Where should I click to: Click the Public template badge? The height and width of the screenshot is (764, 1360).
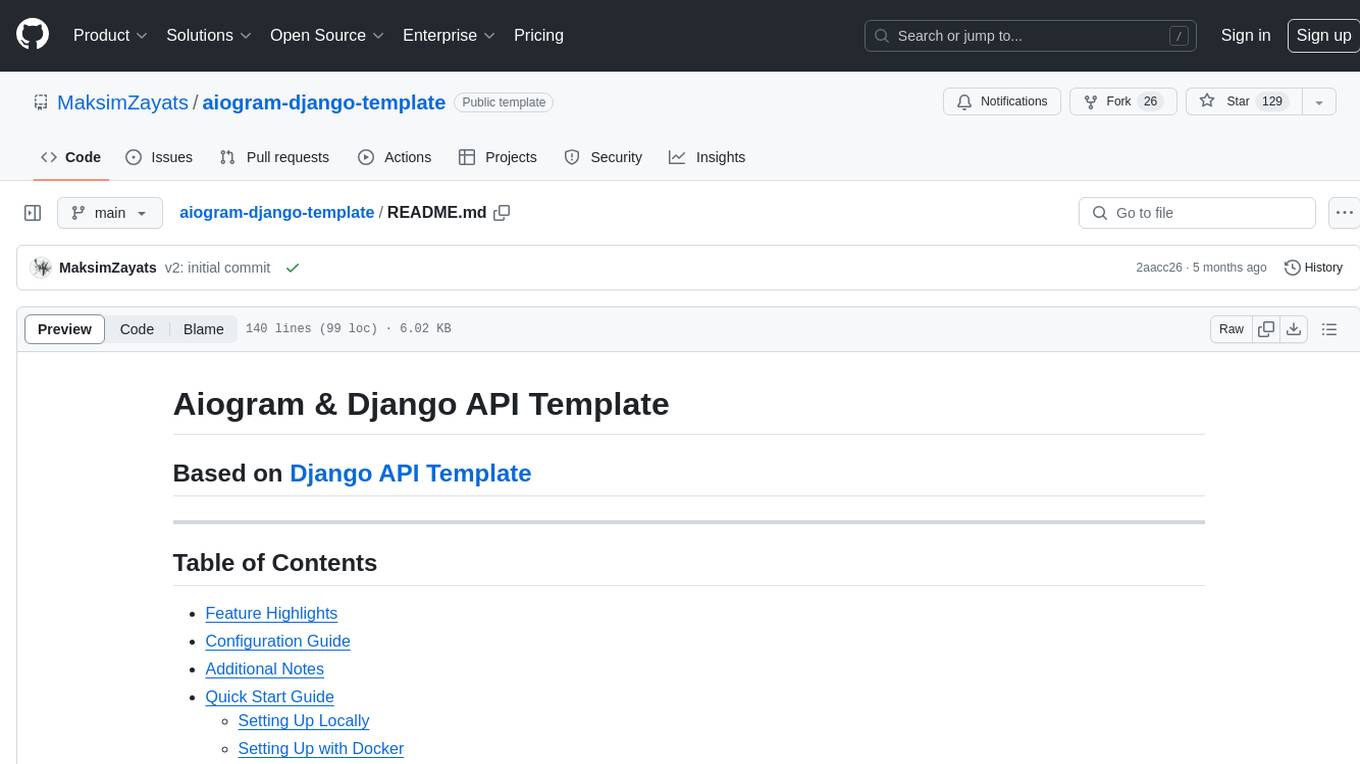pos(504,102)
